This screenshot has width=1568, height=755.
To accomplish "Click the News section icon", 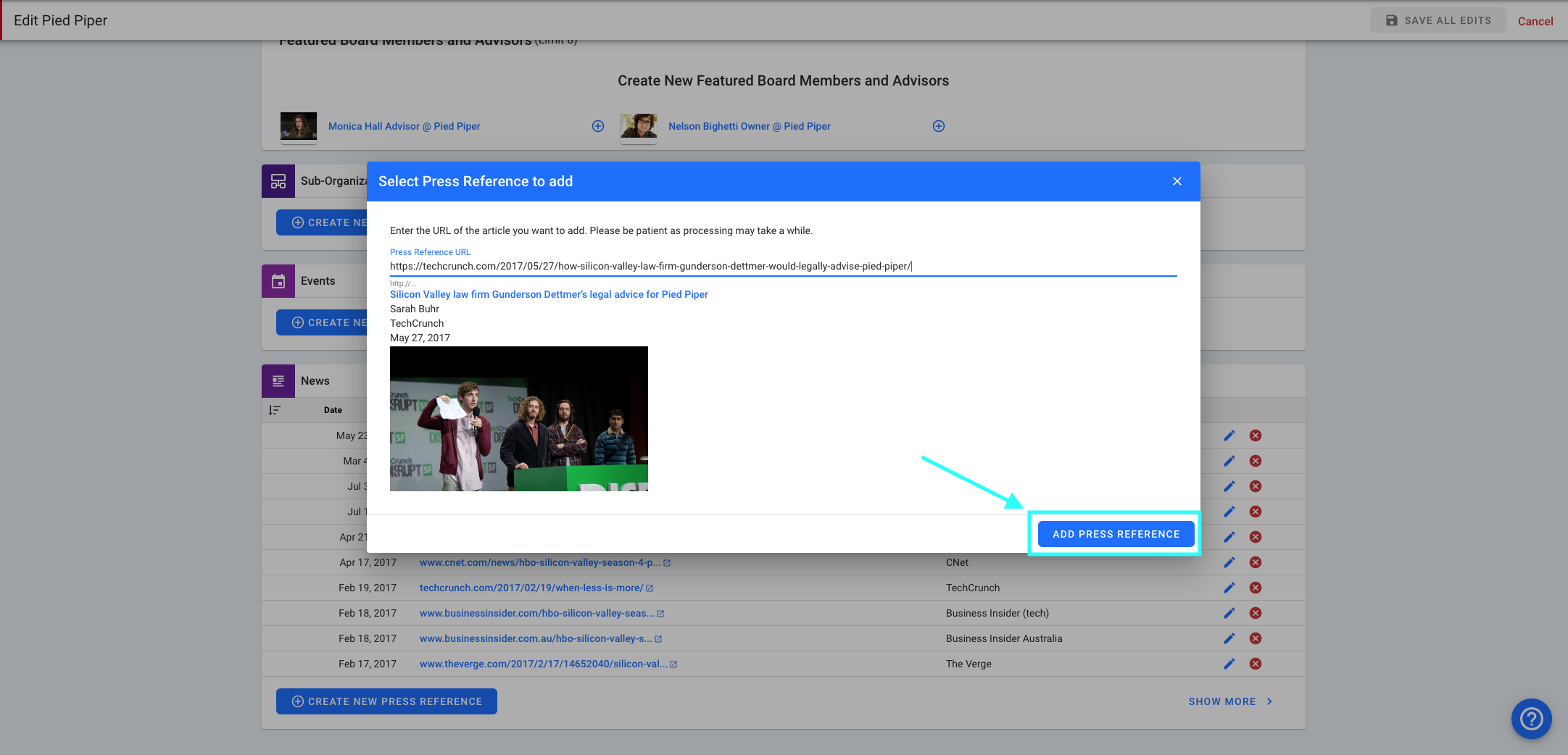I will 278,381.
